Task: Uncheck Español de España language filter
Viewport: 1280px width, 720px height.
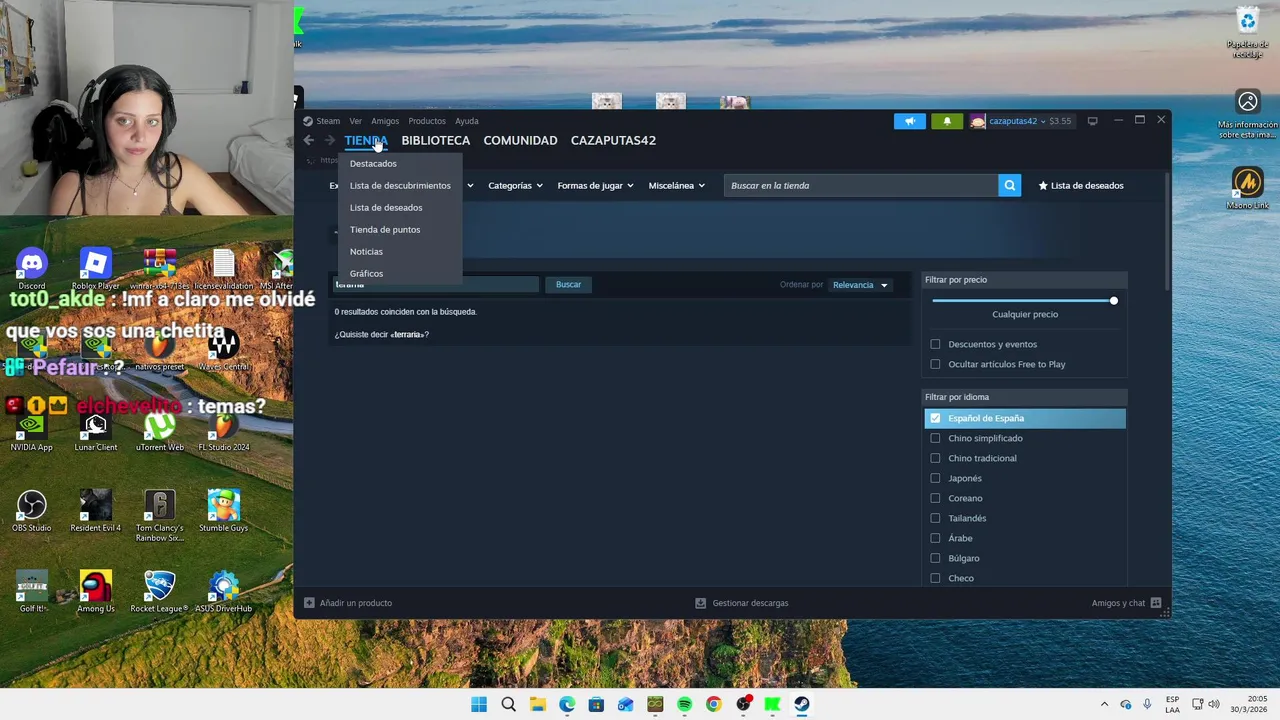Action: click(935, 418)
